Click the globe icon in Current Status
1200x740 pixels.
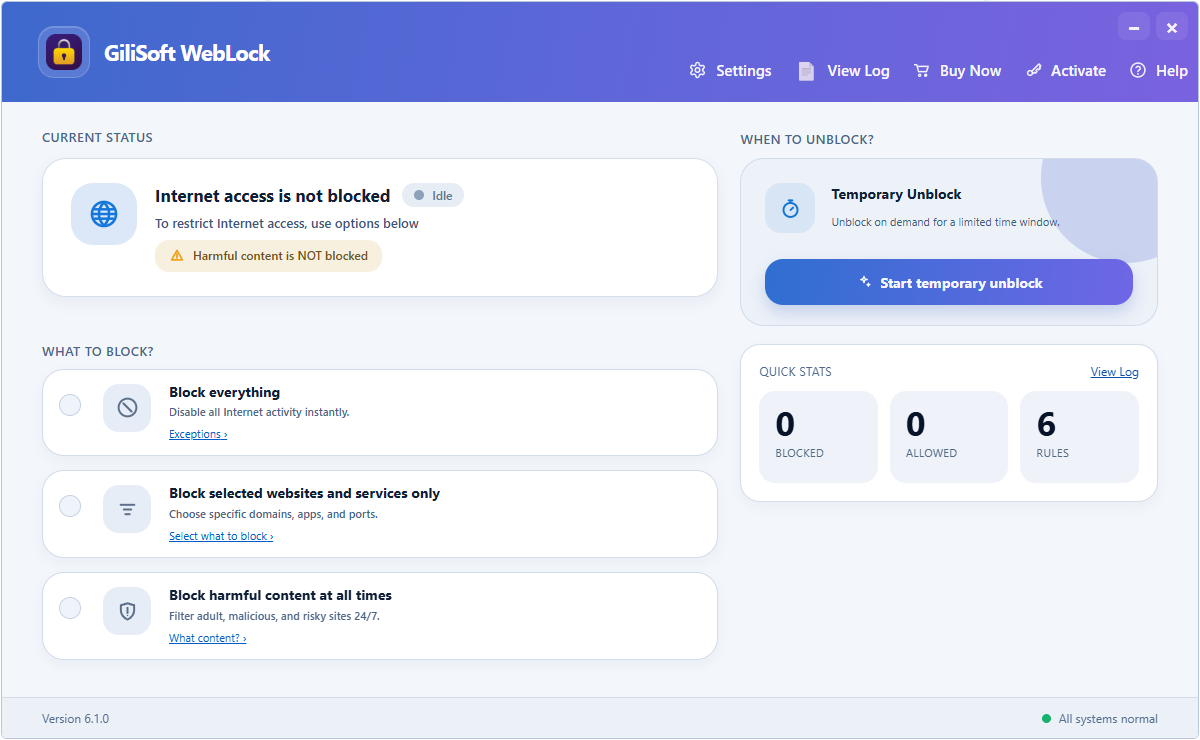104,214
